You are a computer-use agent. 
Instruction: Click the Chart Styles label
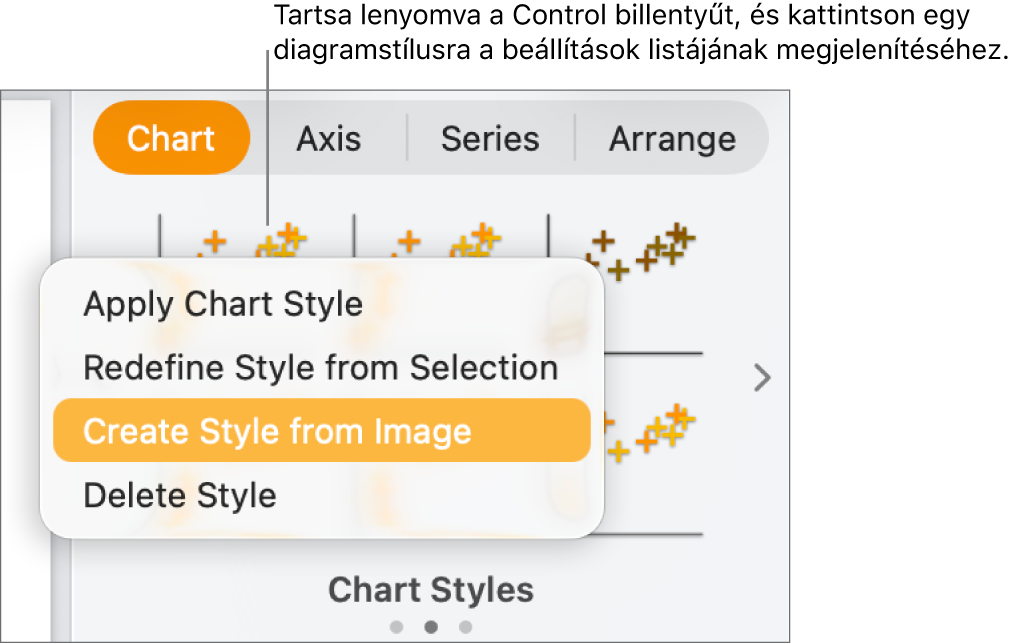click(431, 590)
